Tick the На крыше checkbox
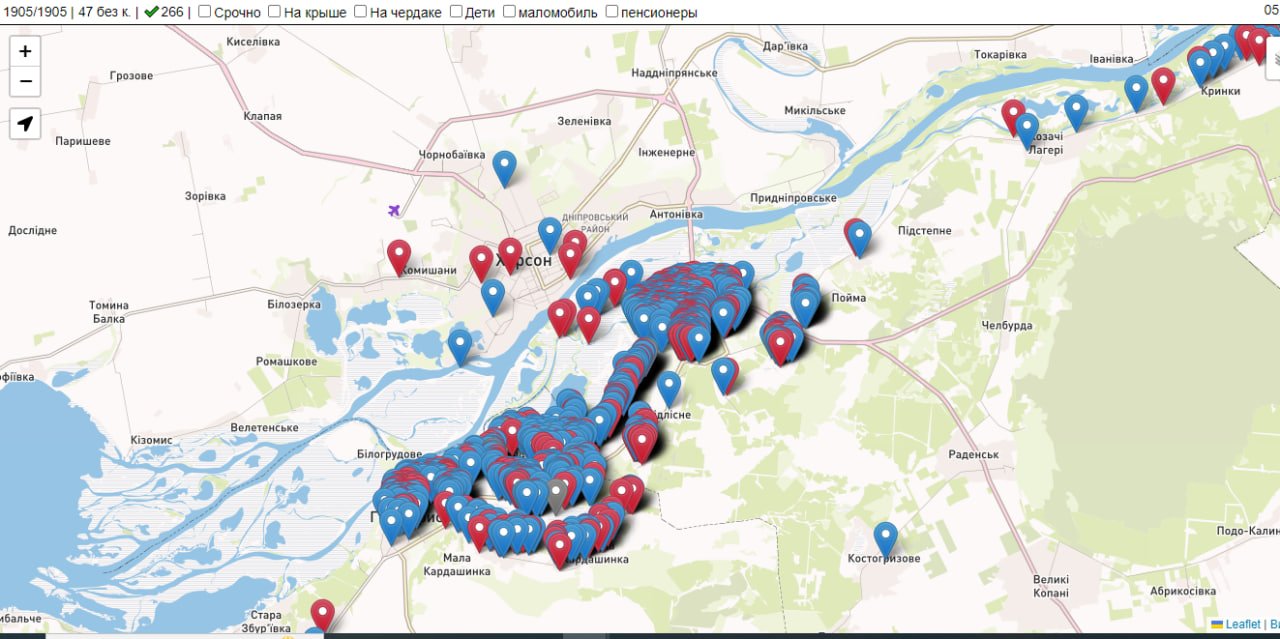 click(274, 12)
